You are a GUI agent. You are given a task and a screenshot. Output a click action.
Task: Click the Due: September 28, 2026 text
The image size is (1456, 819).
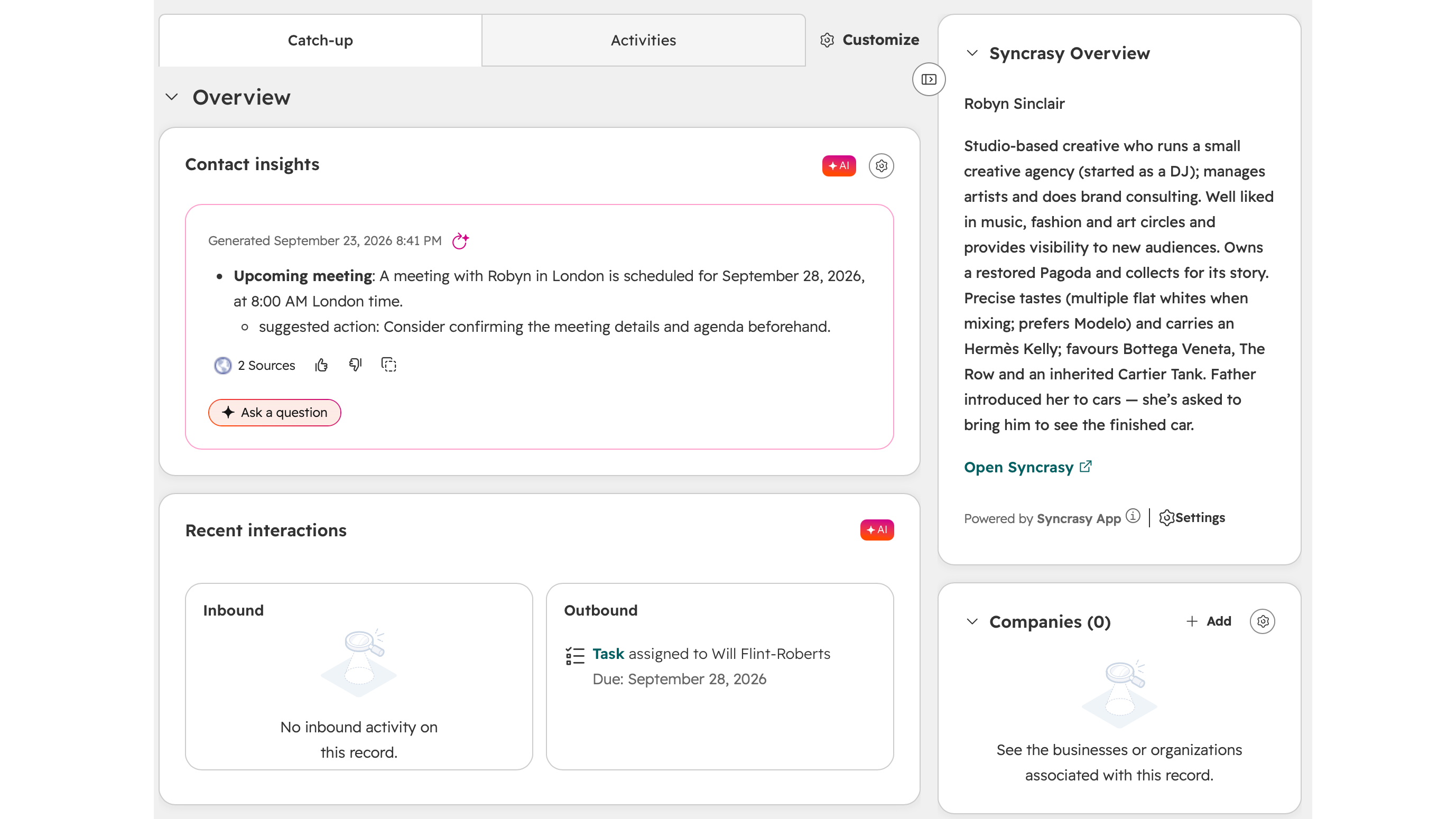coord(680,680)
